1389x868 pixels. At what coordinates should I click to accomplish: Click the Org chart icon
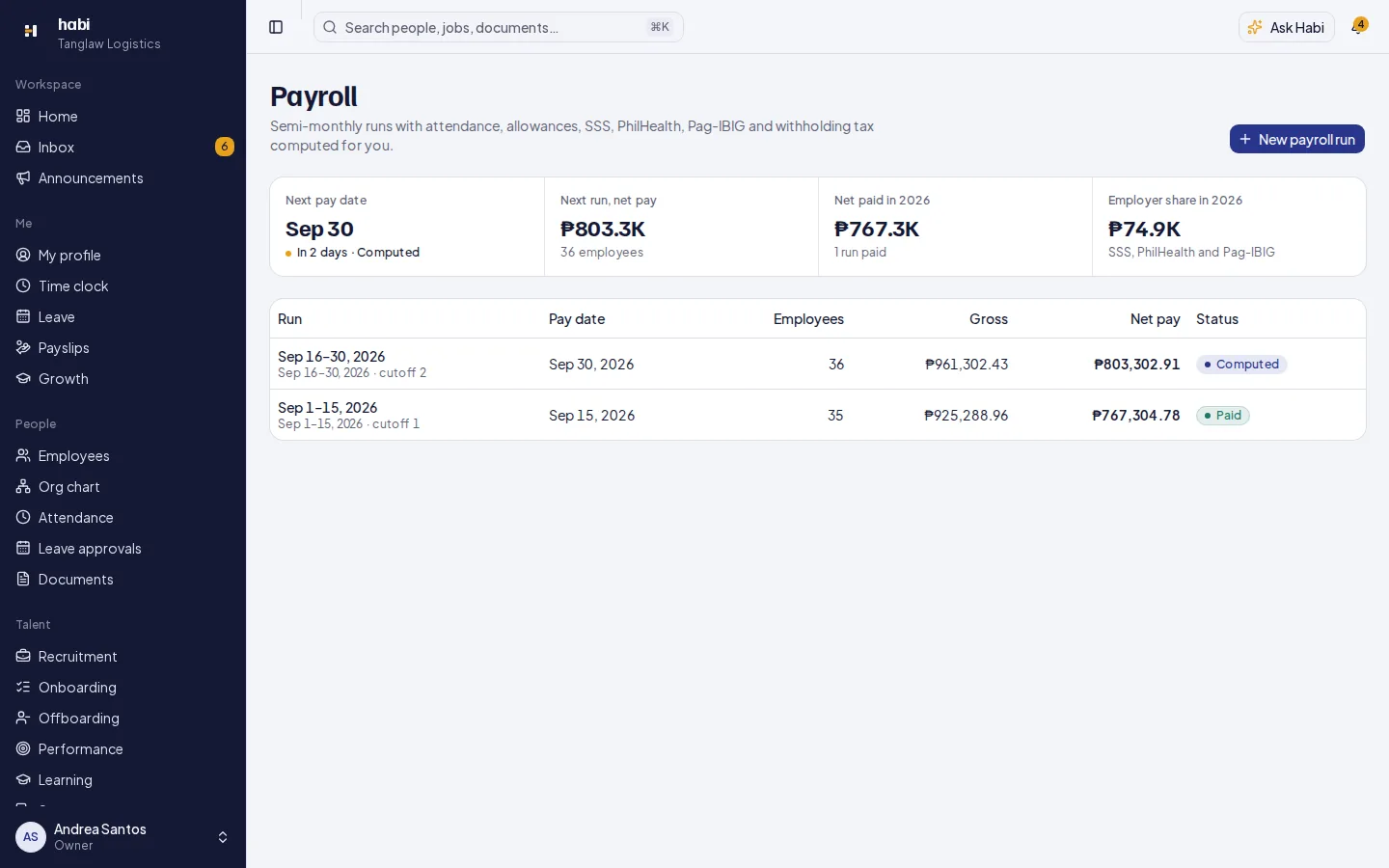23,486
